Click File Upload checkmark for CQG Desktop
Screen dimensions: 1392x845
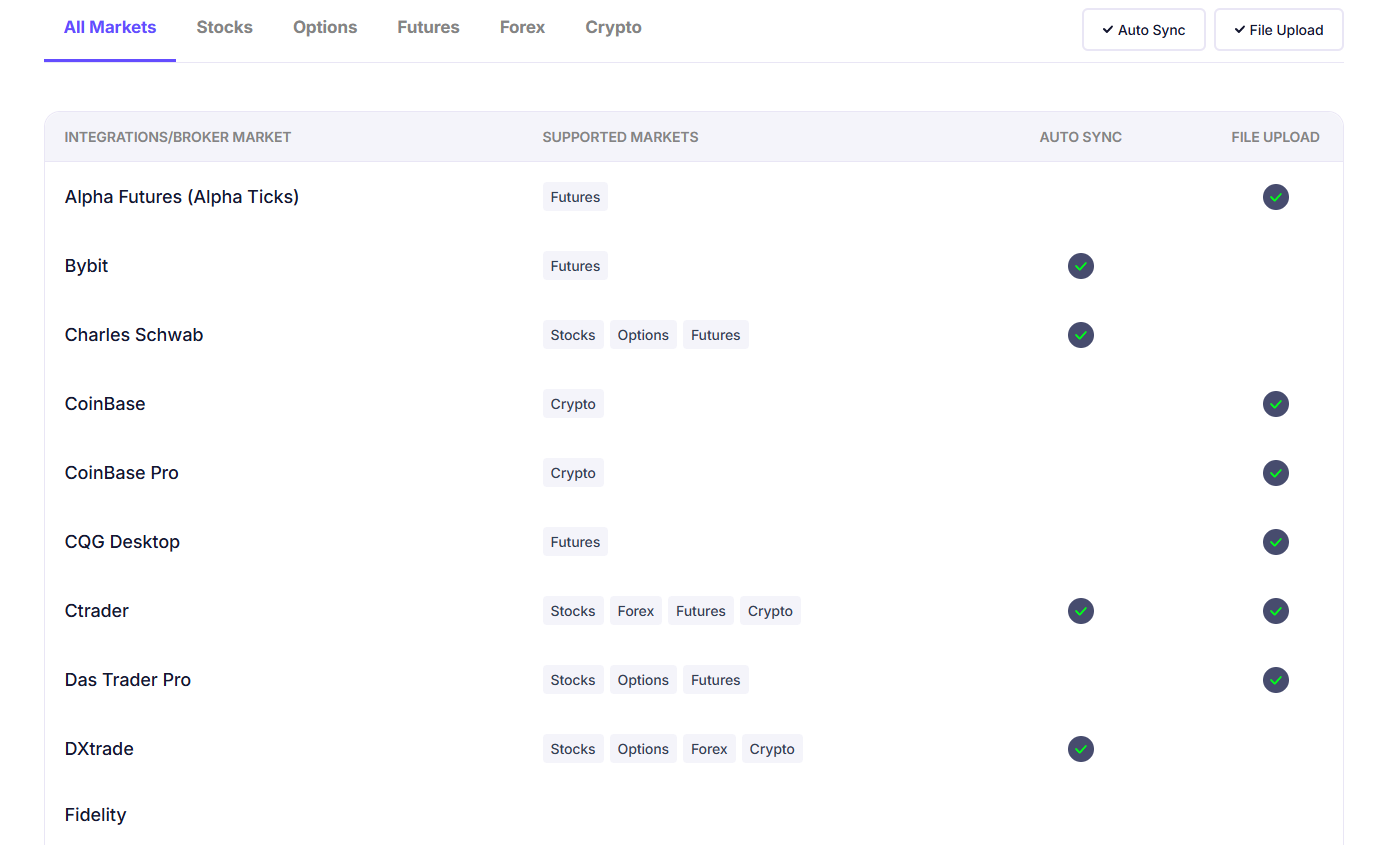tap(1275, 542)
